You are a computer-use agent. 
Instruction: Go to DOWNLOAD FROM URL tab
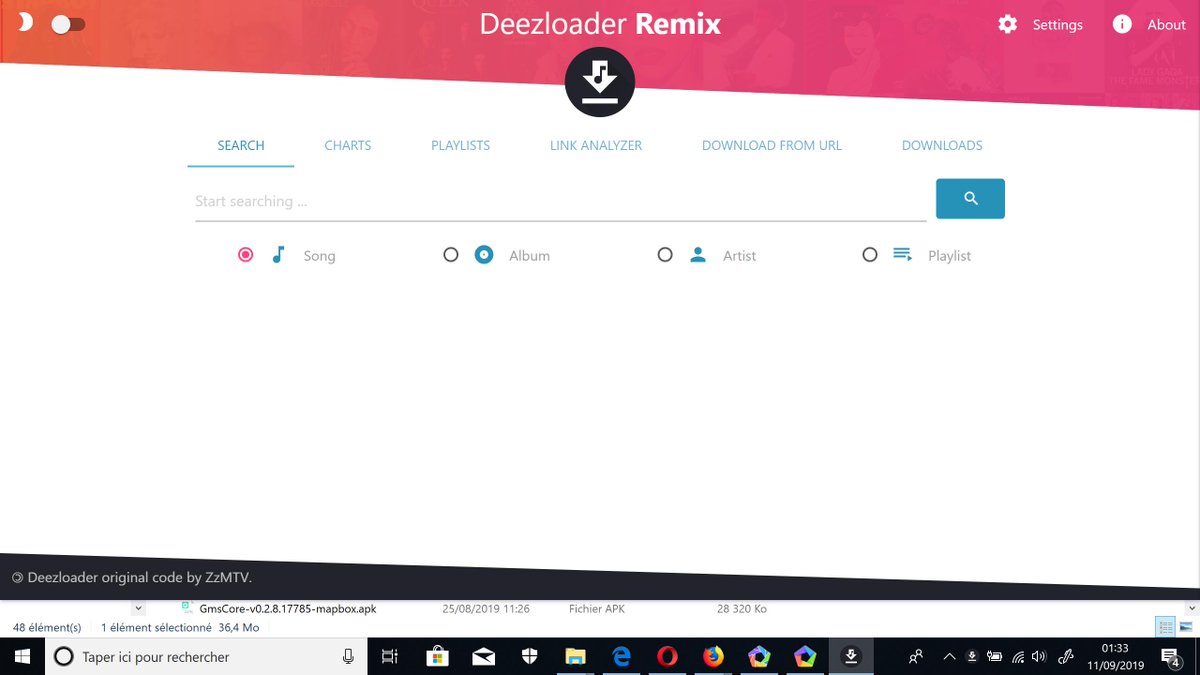click(772, 145)
